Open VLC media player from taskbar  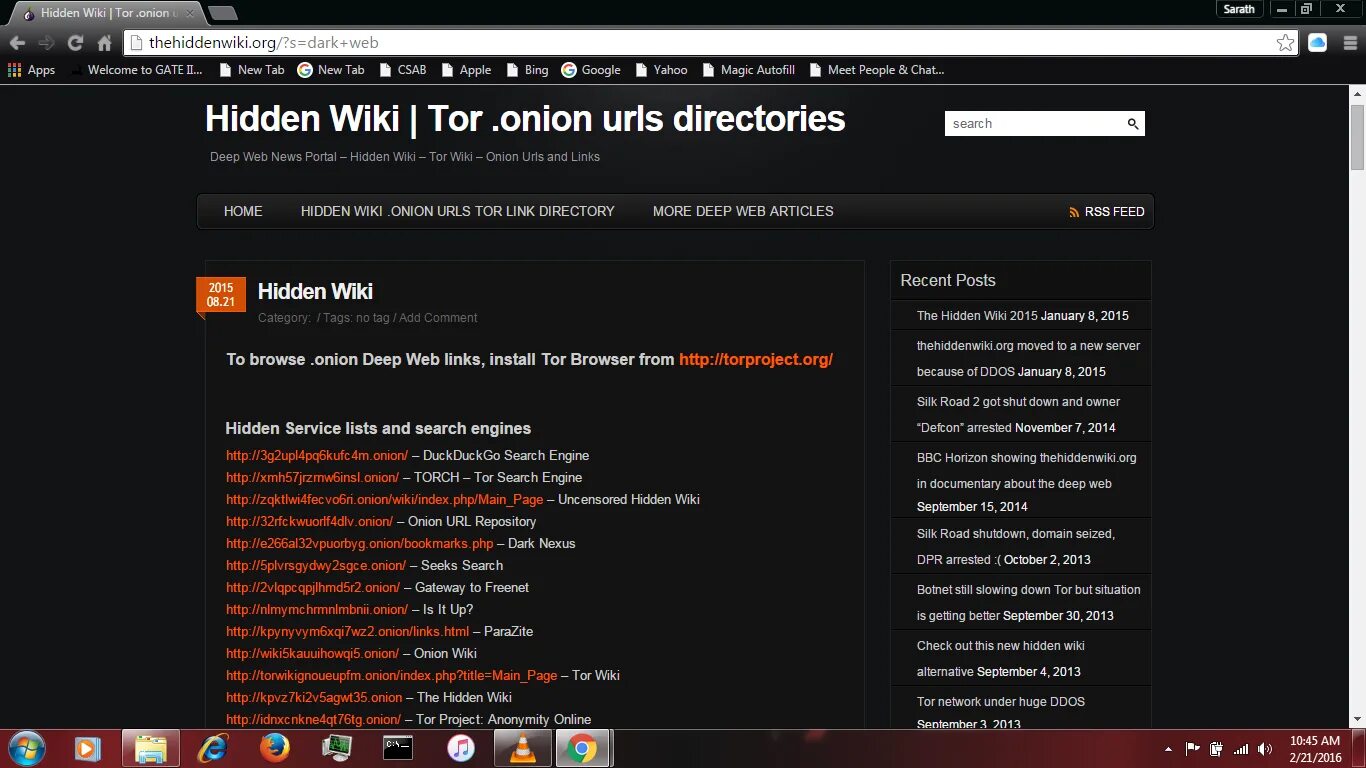click(522, 748)
